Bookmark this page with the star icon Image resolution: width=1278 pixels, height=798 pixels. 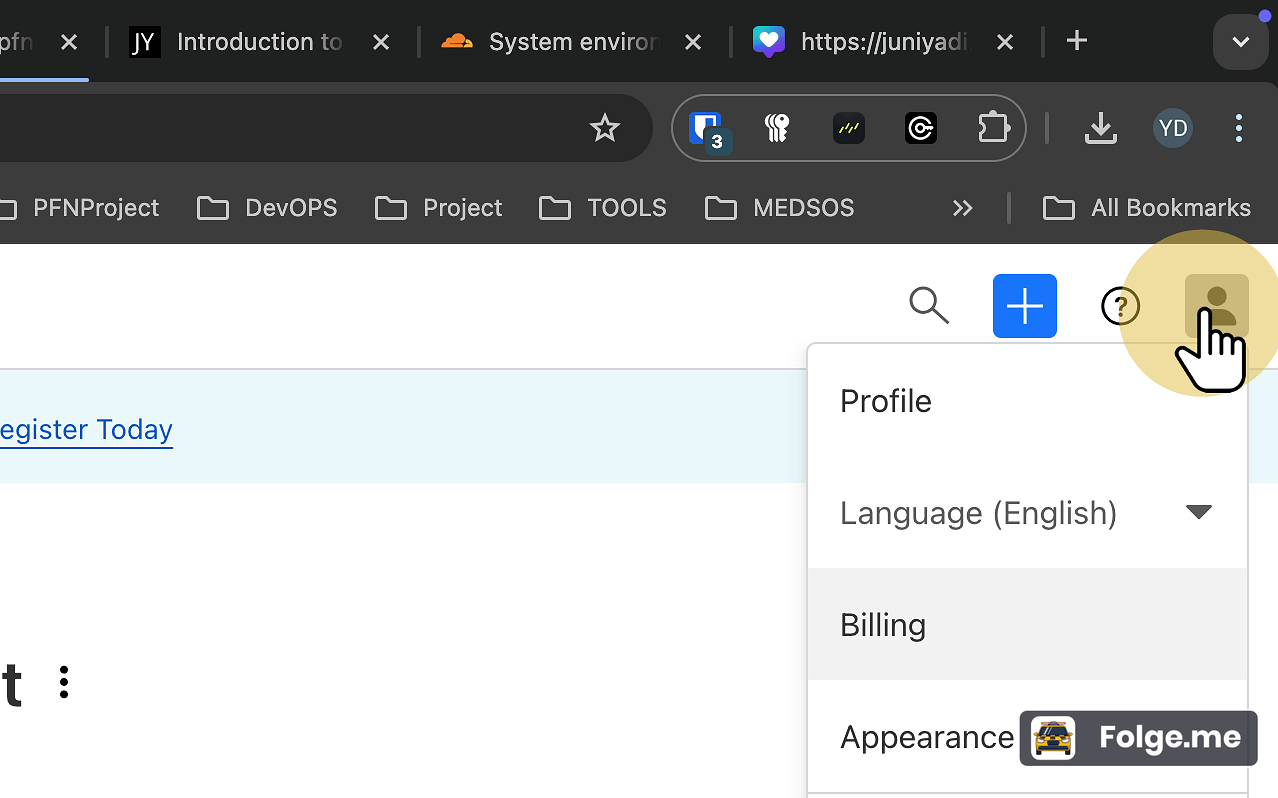(x=604, y=128)
